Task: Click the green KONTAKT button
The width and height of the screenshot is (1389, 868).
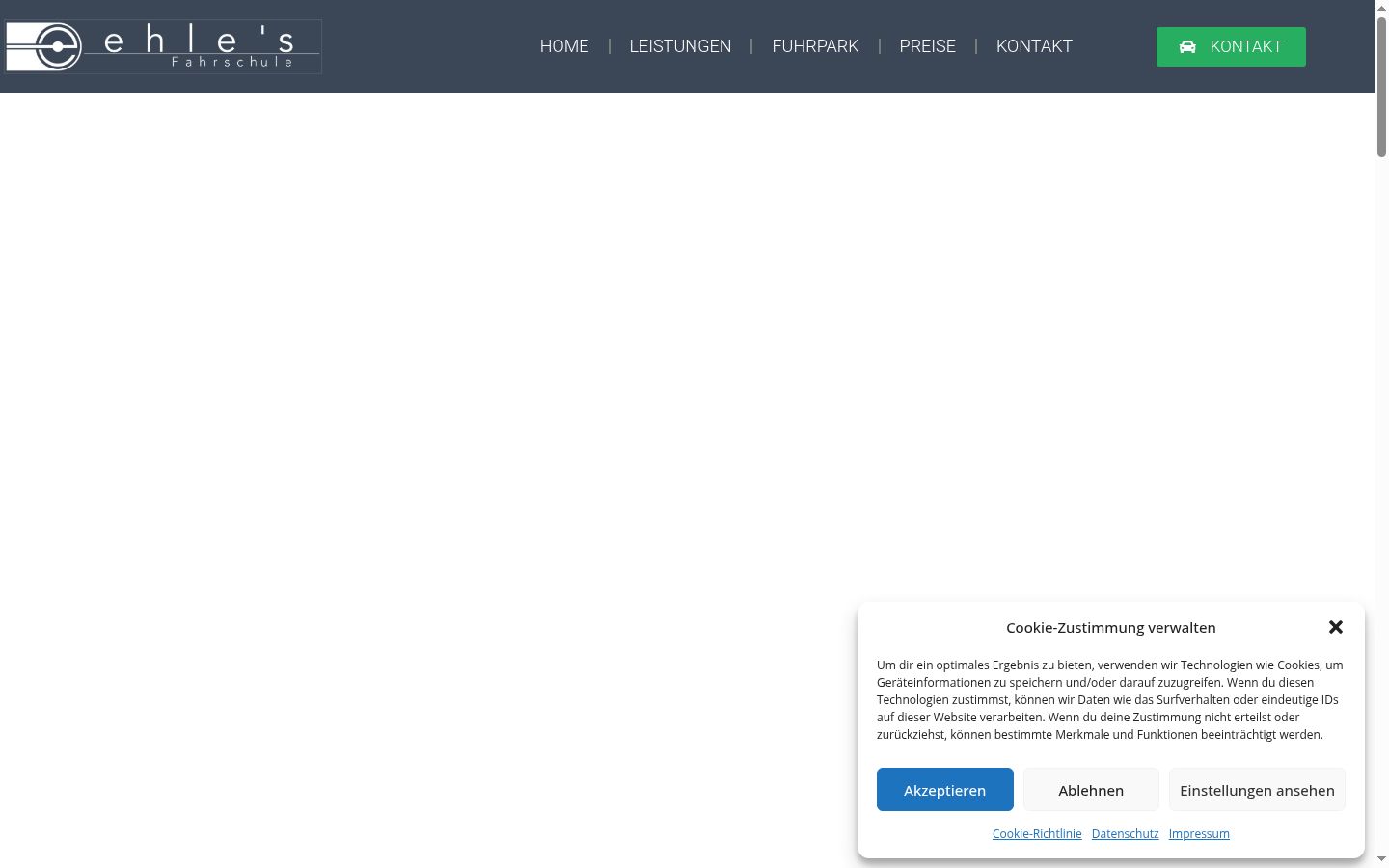Action: point(1231,46)
